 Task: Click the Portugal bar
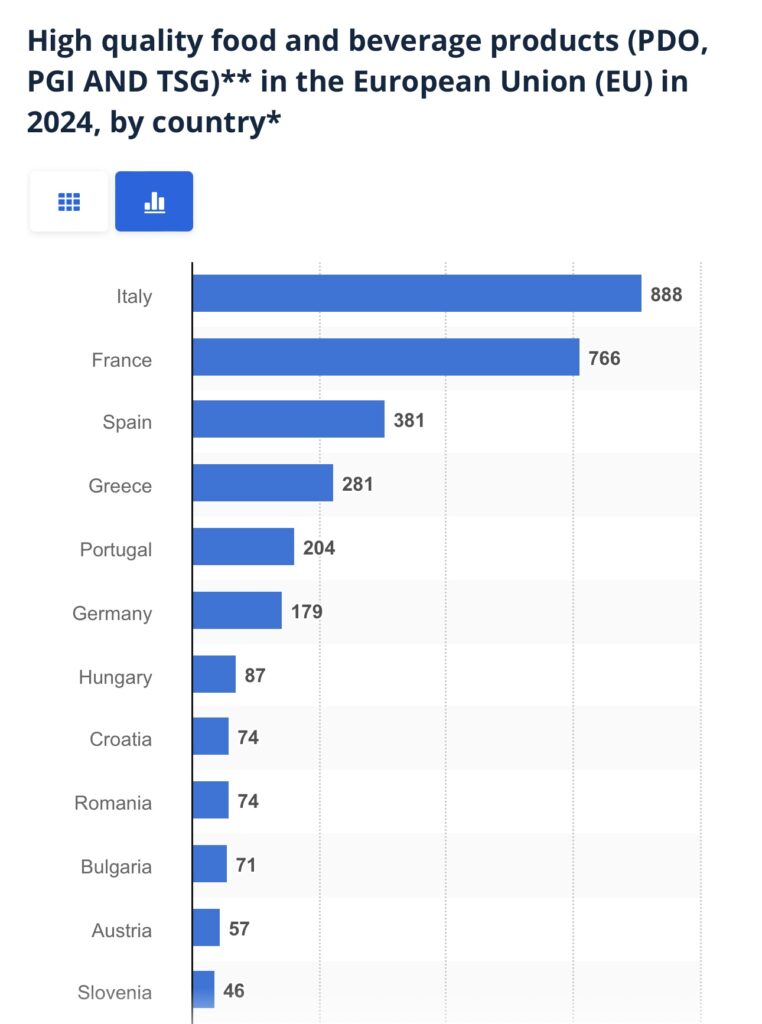click(243, 547)
